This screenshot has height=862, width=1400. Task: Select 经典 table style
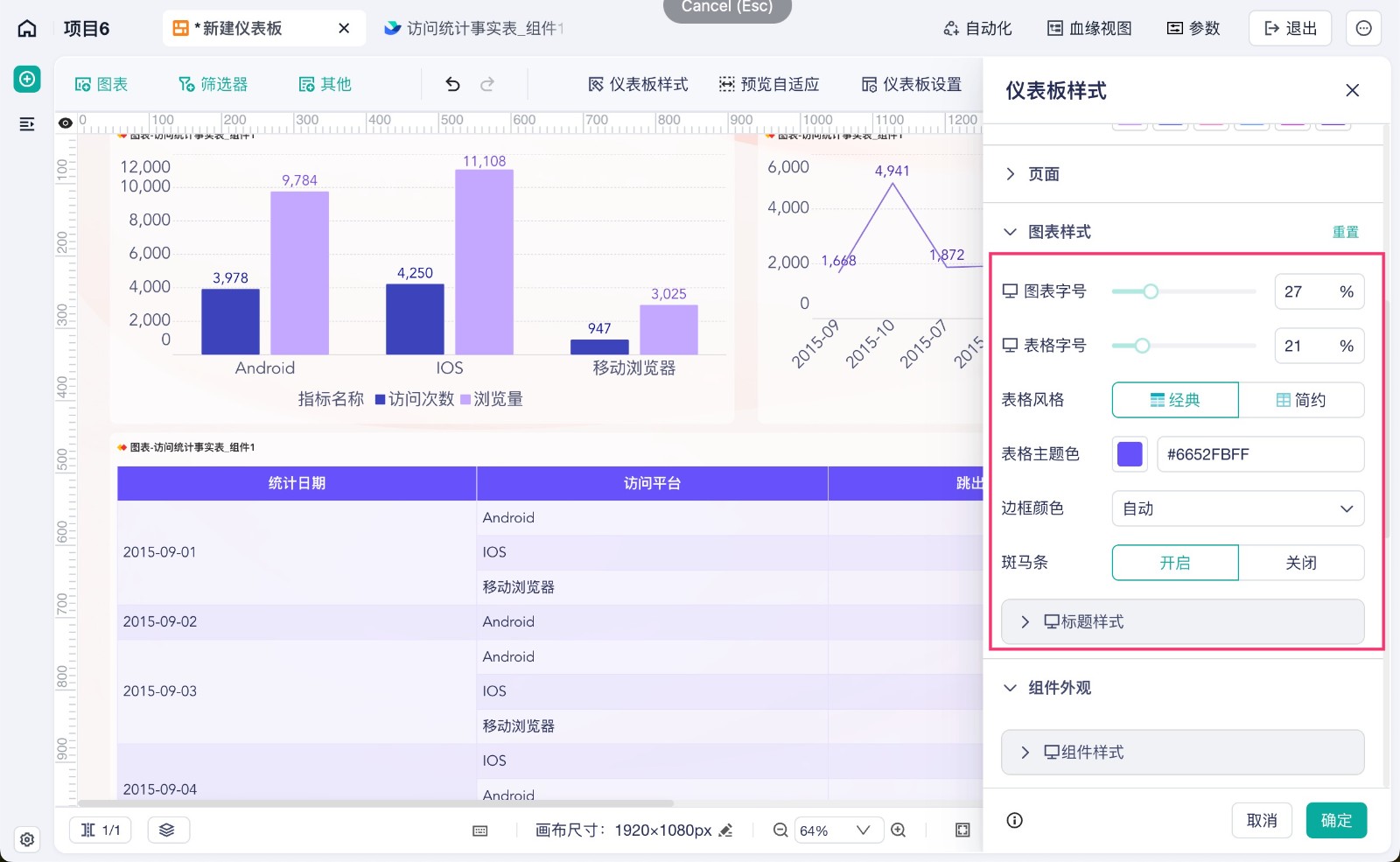coord(1175,400)
